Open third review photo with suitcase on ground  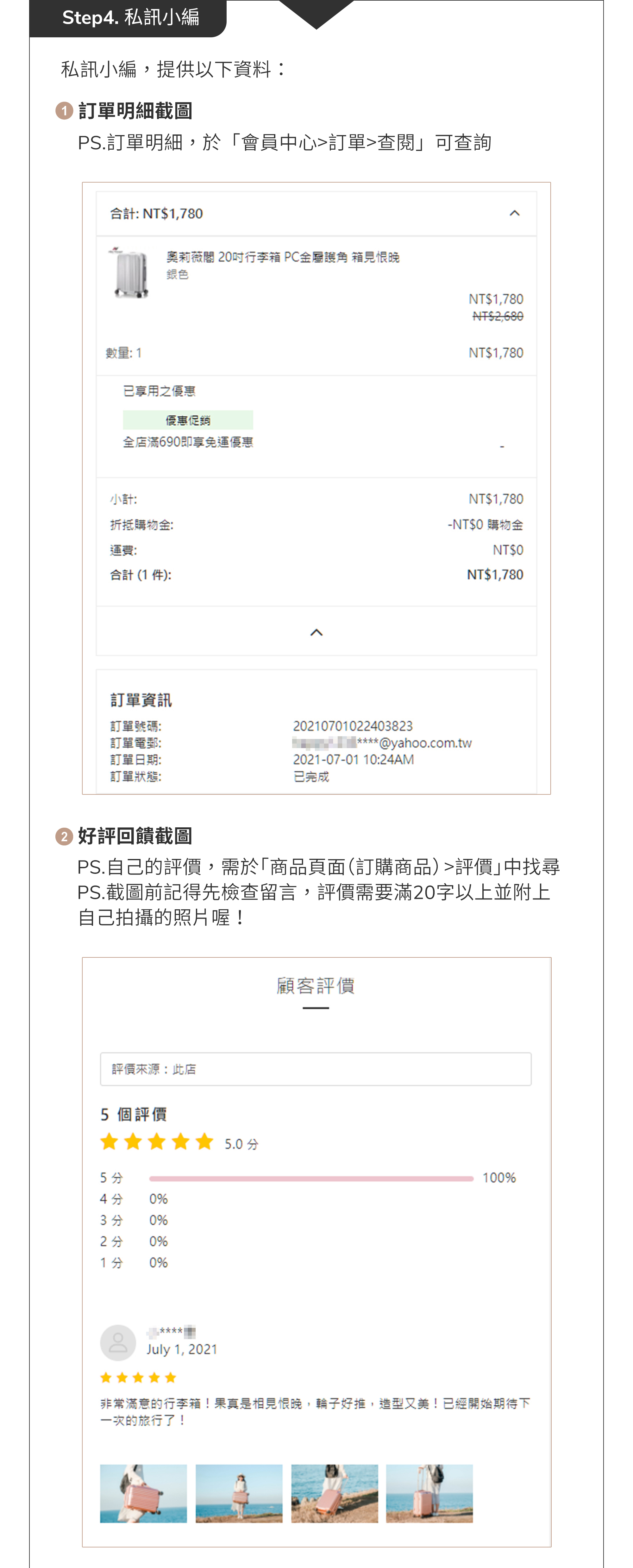[x=334, y=1493]
